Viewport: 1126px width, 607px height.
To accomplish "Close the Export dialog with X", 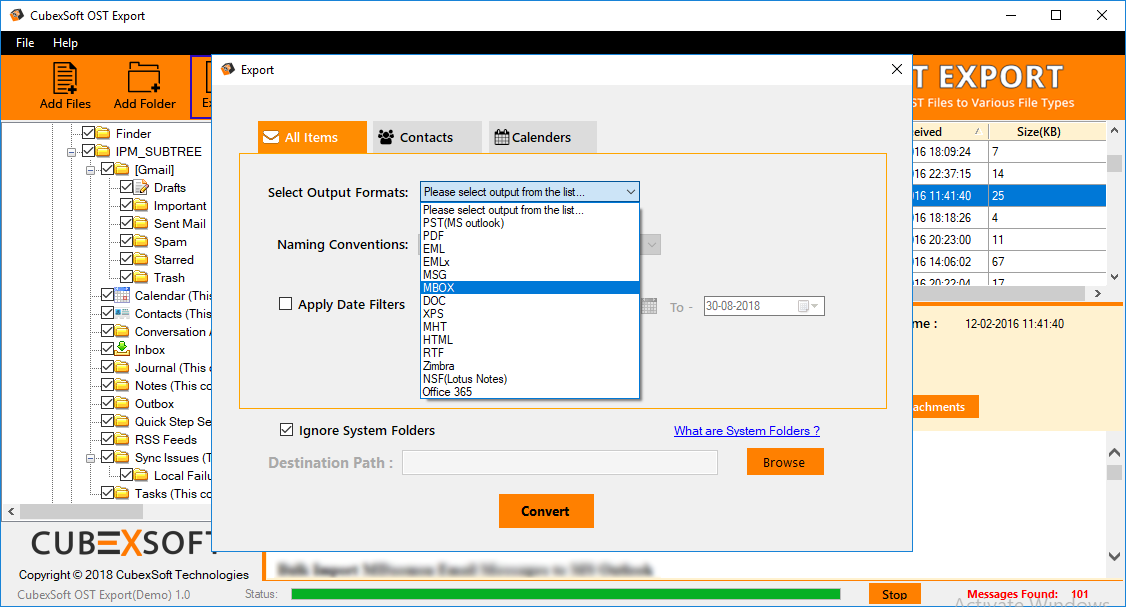I will [x=896, y=69].
